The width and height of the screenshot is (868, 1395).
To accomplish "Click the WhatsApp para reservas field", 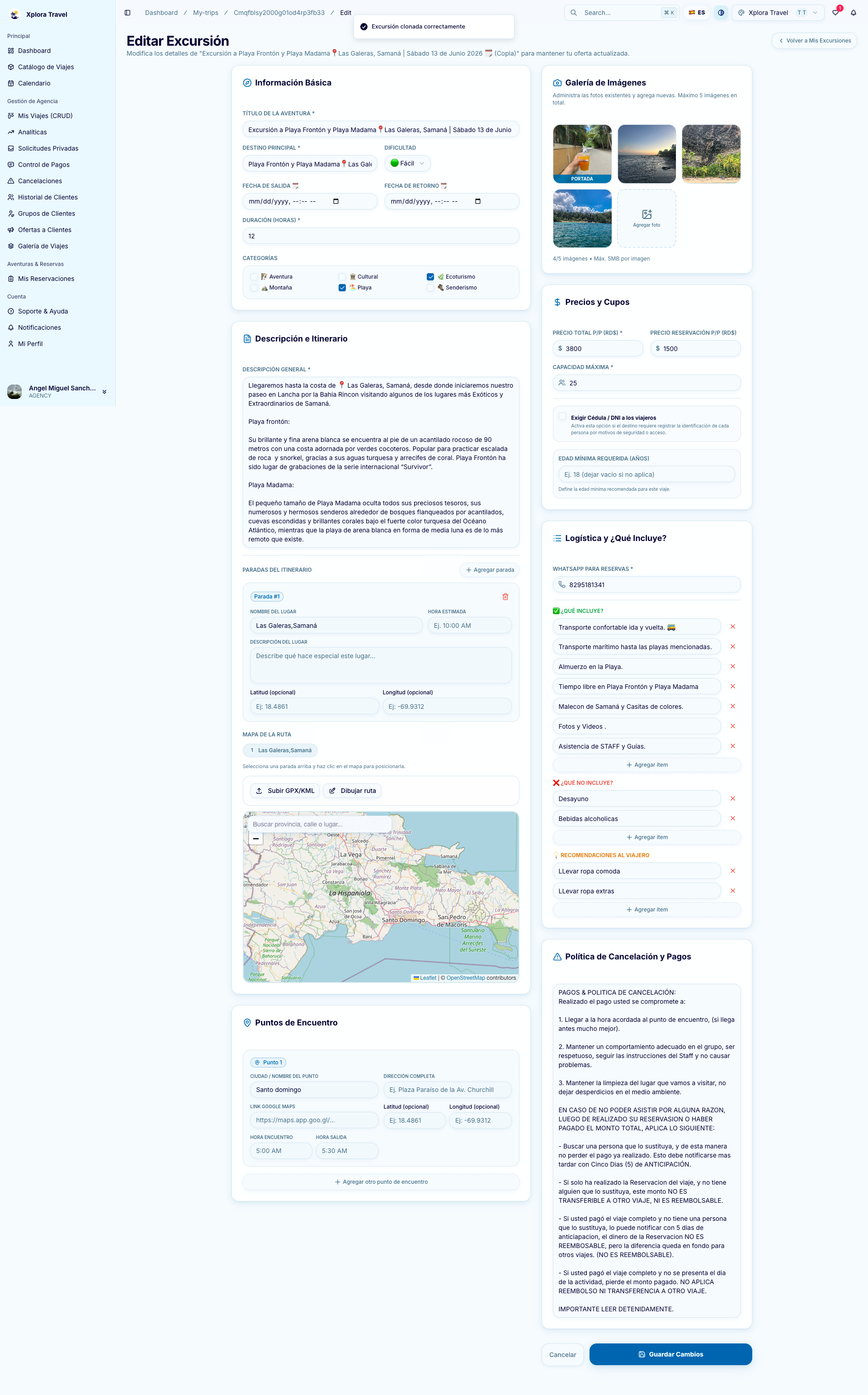I will (646, 585).
